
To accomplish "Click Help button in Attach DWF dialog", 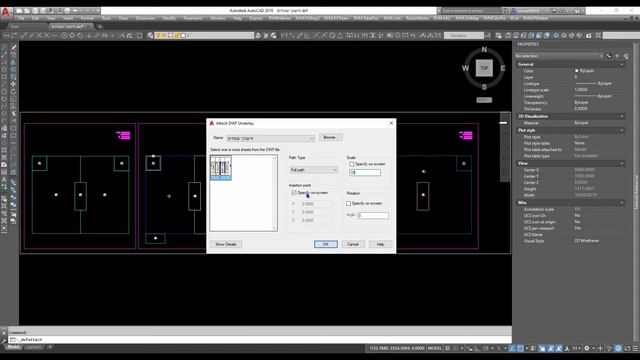I will (x=380, y=244).
